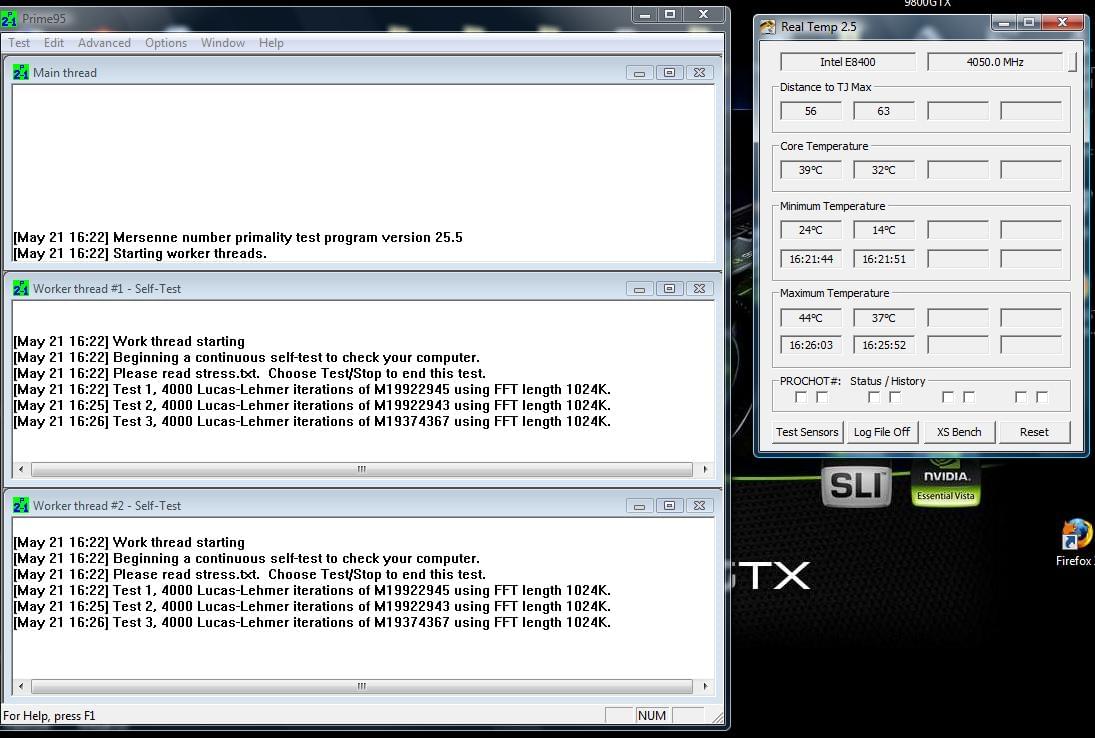This screenshot has width=1095, height=738.
Task: Click the 14°C minimum temperature field
Action: [x=883, y=230]
